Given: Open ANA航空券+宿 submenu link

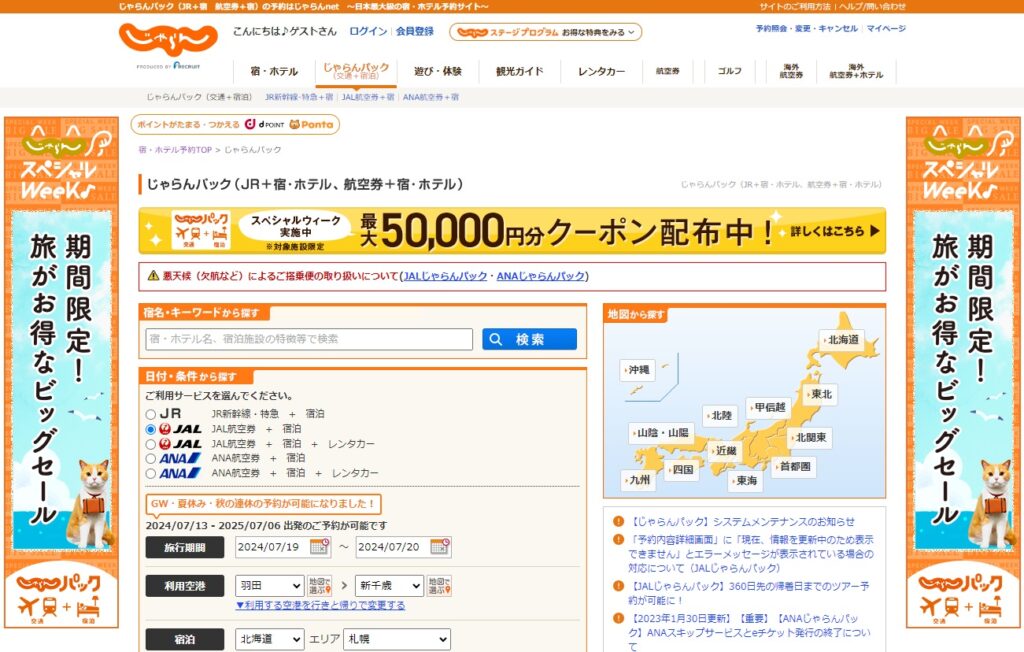Looking at the screenshot, I should tap(430, 97).
